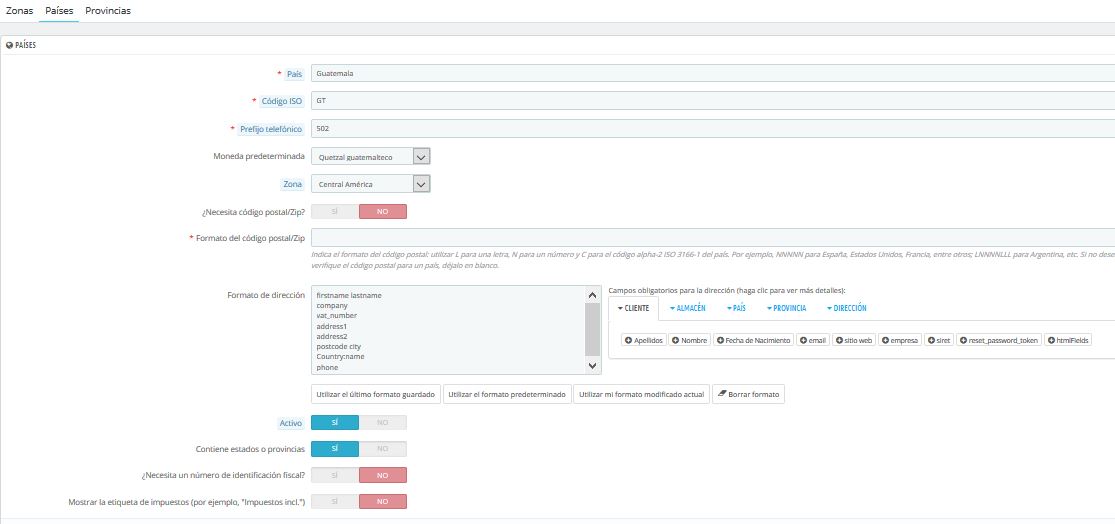Click the Prefijo telefónico label
This screenshot has height=524, width=1115.
[272, 129]
